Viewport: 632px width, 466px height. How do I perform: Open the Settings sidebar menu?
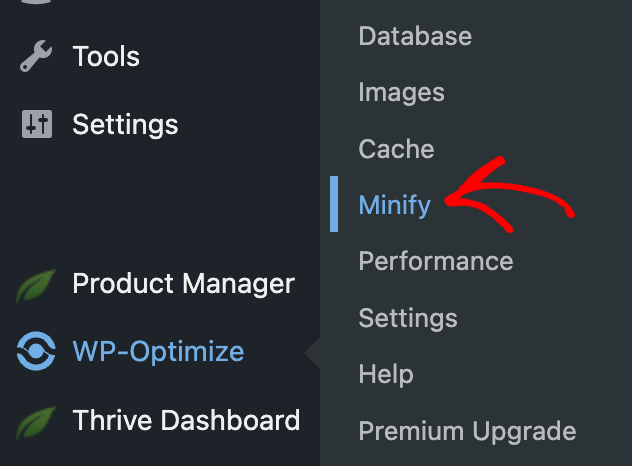click(x=125, y=125)
